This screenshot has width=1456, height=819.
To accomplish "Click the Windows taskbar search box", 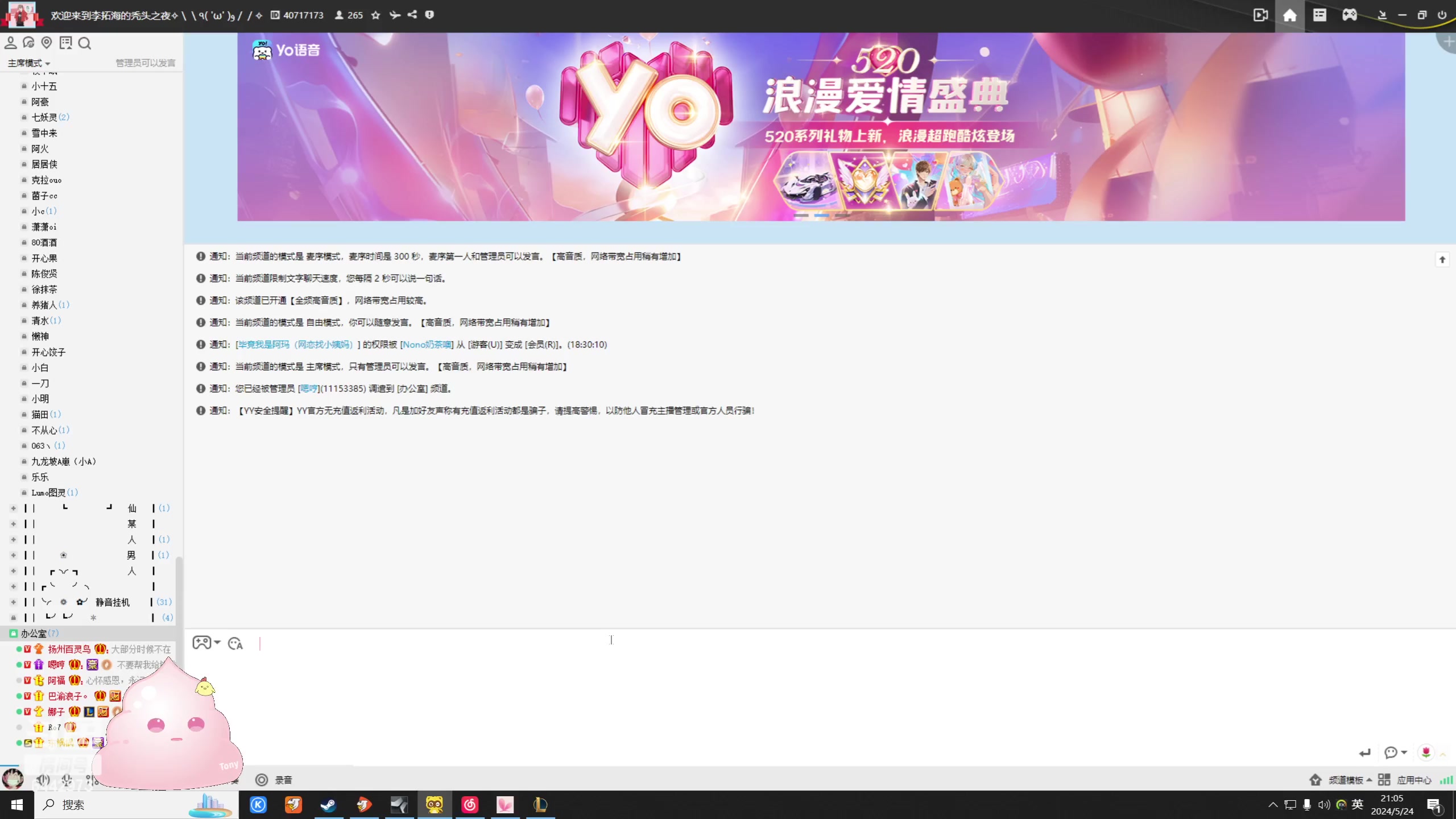I will point(136,805).
